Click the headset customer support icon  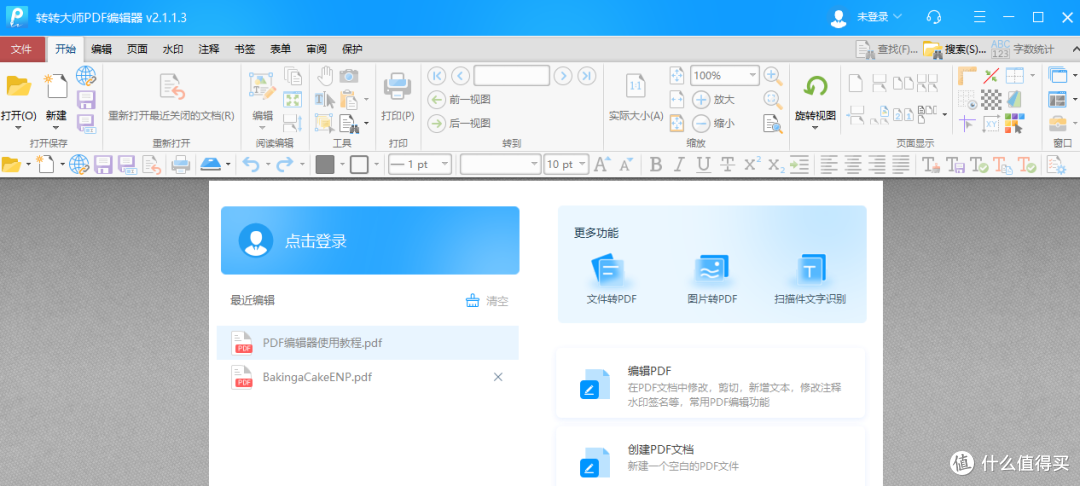(x=934, y=17)
